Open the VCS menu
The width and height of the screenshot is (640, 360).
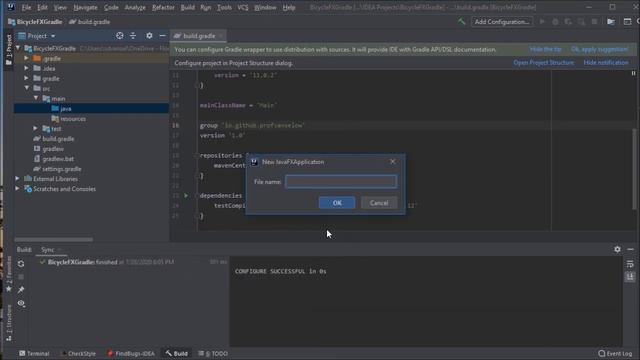[243, 7]
